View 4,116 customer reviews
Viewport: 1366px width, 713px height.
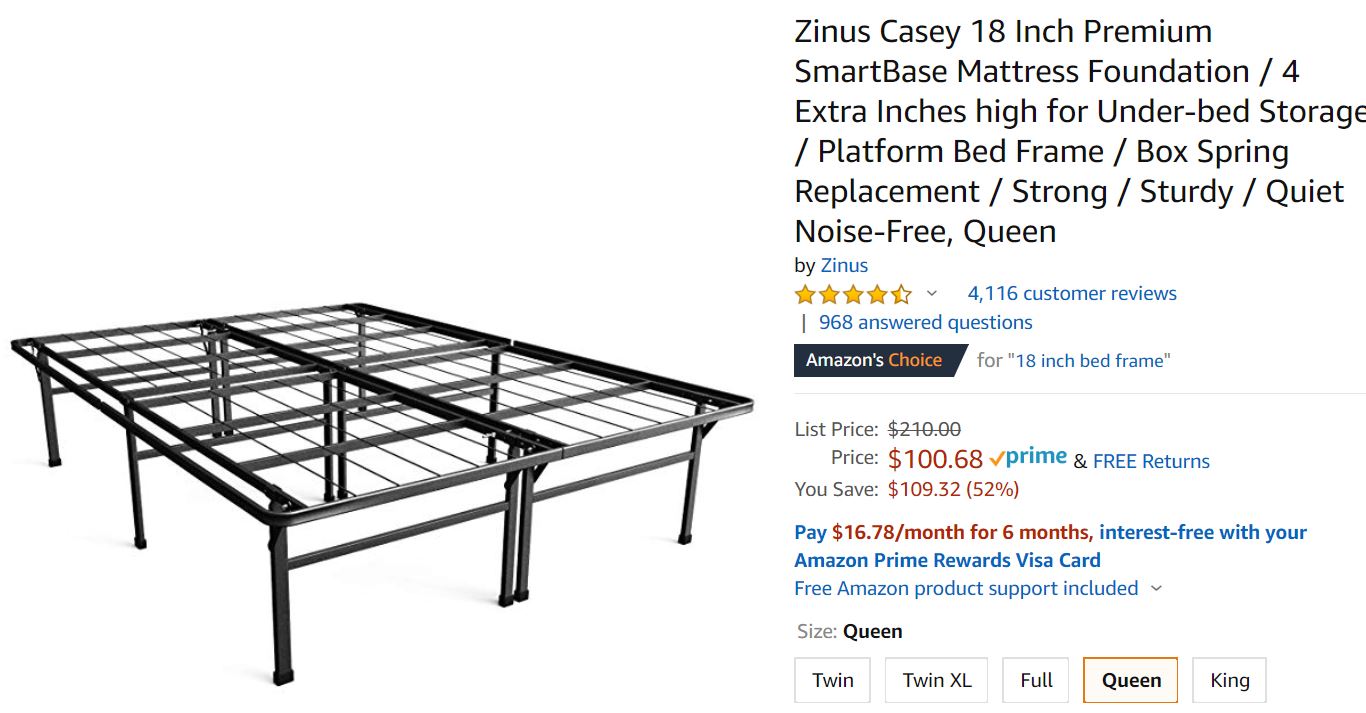point(1072,293)
